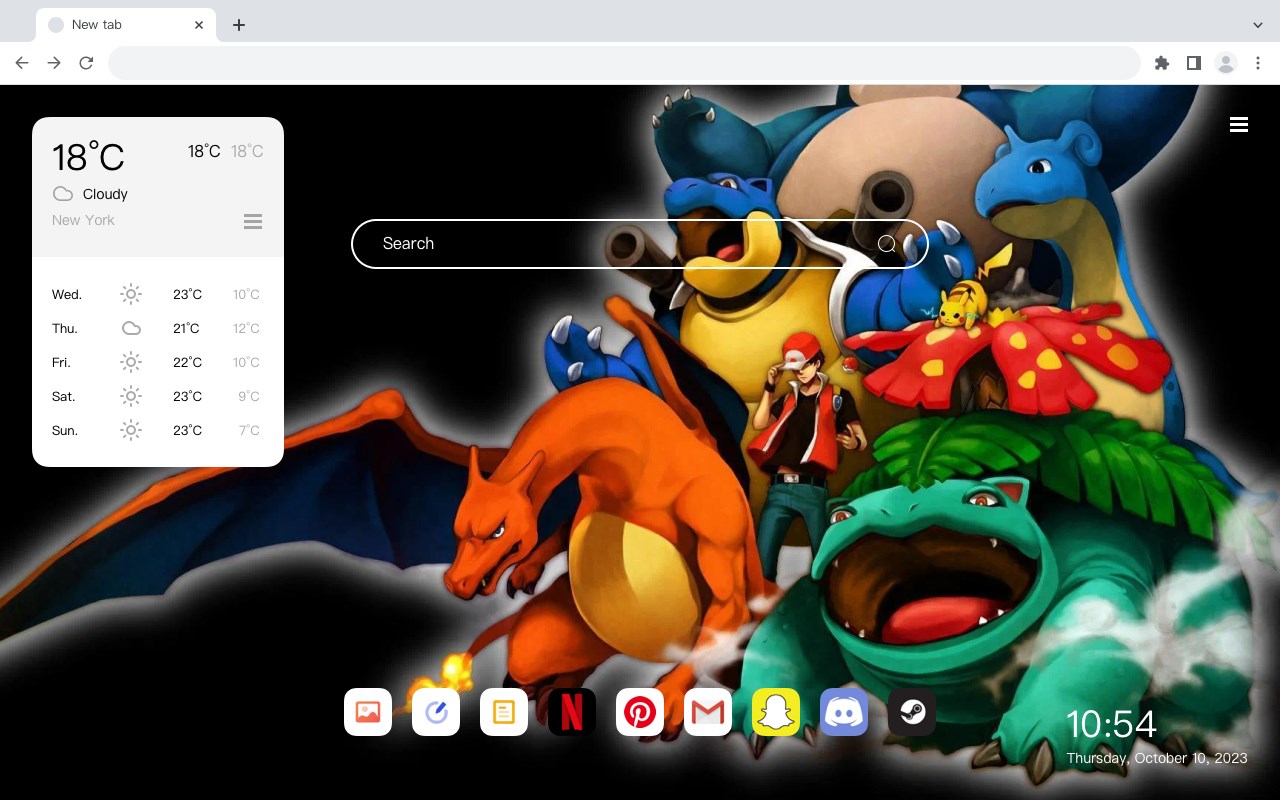This screenshot has height=800, width=1280.
Task: Click the sun icon in Wed. row
Action: [131, 294]
